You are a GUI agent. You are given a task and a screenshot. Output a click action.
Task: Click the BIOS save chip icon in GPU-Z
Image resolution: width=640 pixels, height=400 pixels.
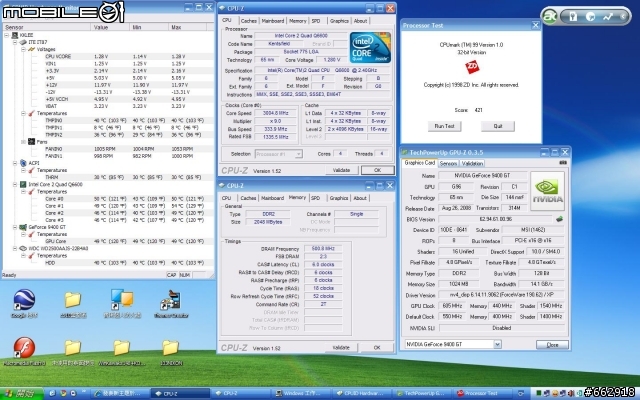pyautogui.click(x=559, y=219)
